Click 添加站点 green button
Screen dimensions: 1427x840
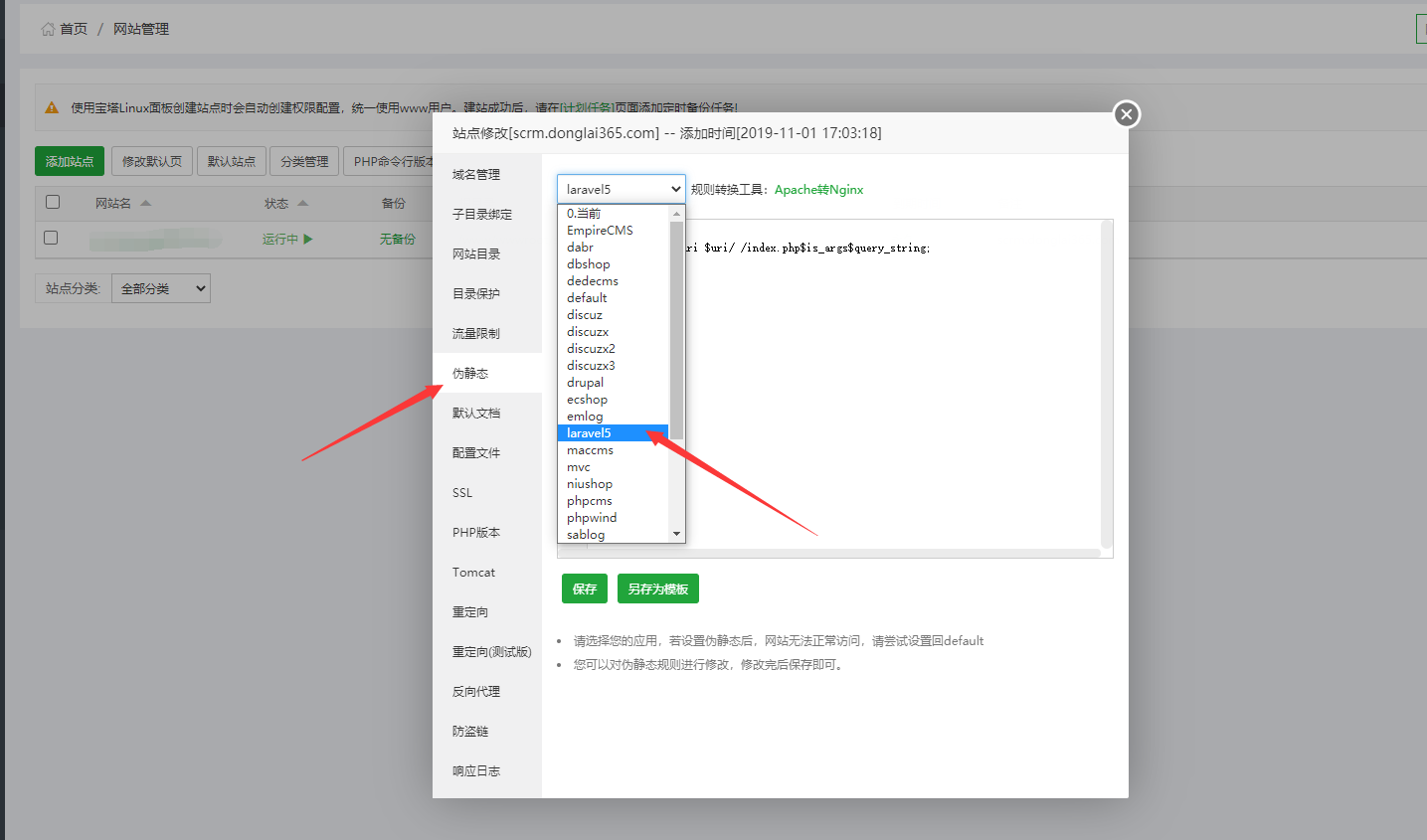[x=70, y=161]
